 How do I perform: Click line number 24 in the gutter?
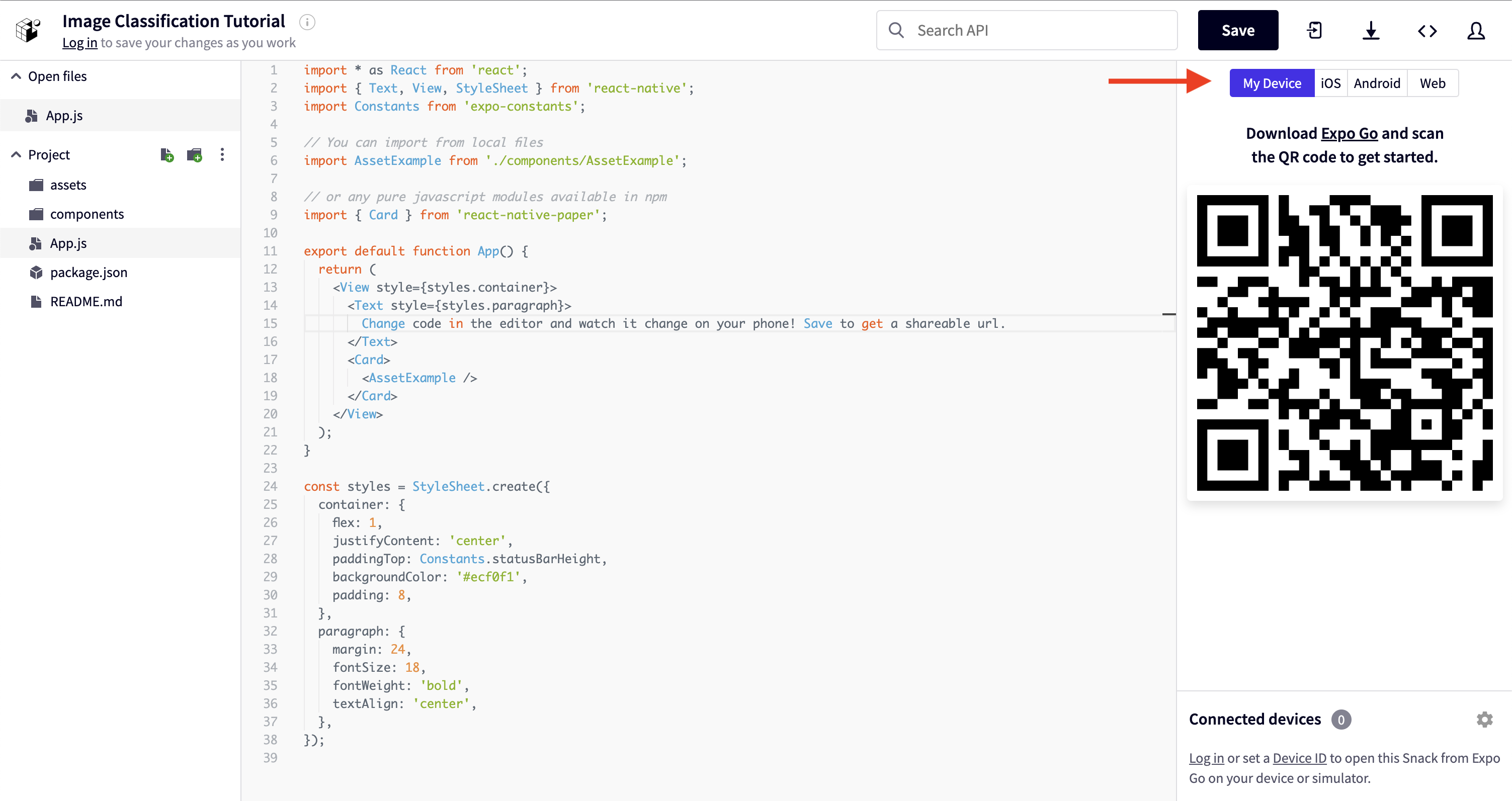click(270, 486)
